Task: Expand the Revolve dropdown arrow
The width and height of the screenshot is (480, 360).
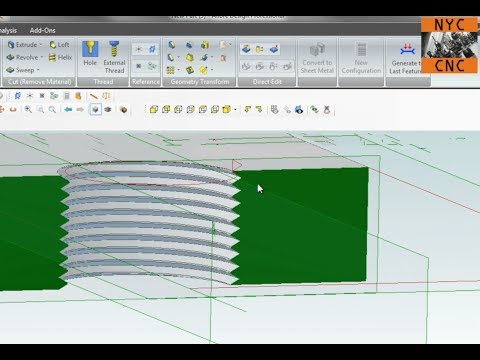Action: [x=42, y=57]
